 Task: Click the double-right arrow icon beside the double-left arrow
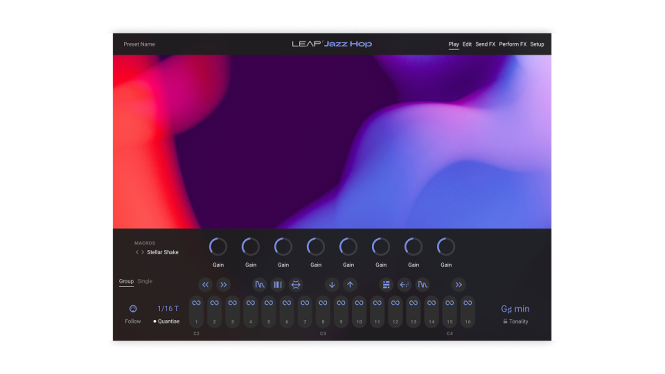[x=224, y=285]
